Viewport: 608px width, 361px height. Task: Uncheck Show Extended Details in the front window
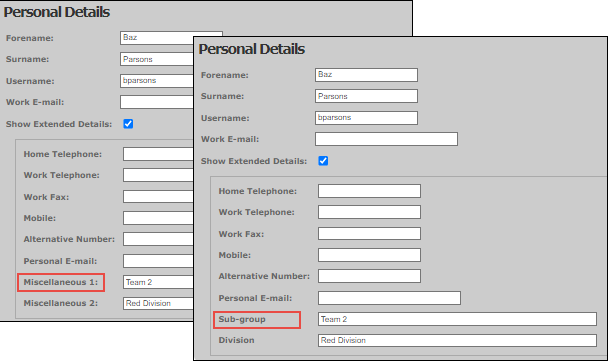click(x=323, y=161)
